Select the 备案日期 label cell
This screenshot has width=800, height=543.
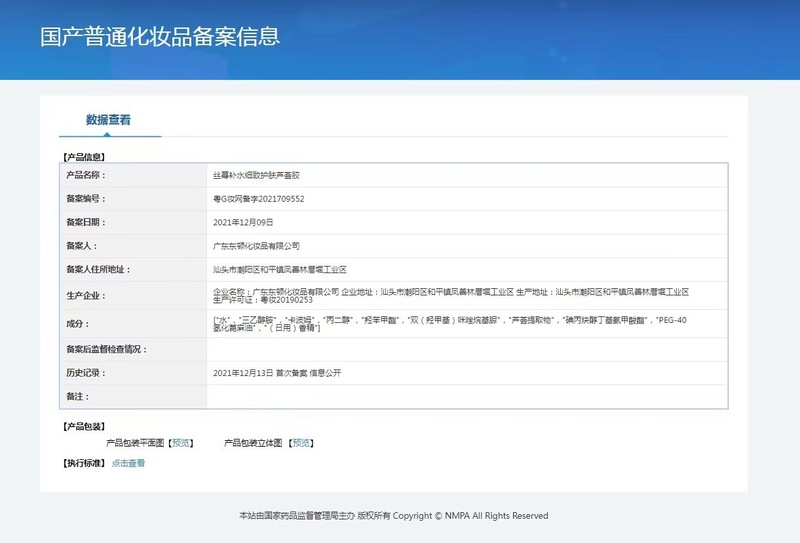(133, 222)
